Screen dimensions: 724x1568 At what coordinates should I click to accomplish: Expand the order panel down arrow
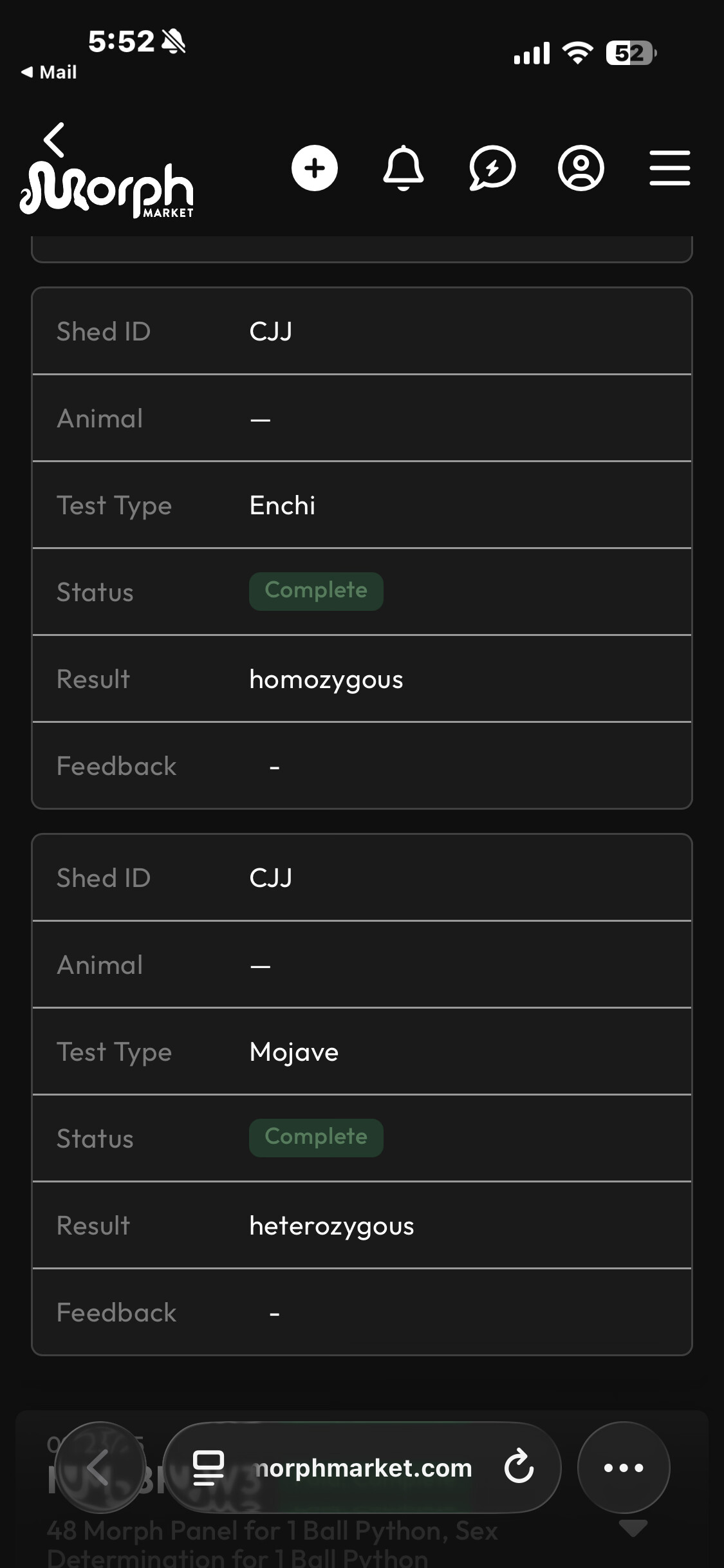[x=633, y=1528]
